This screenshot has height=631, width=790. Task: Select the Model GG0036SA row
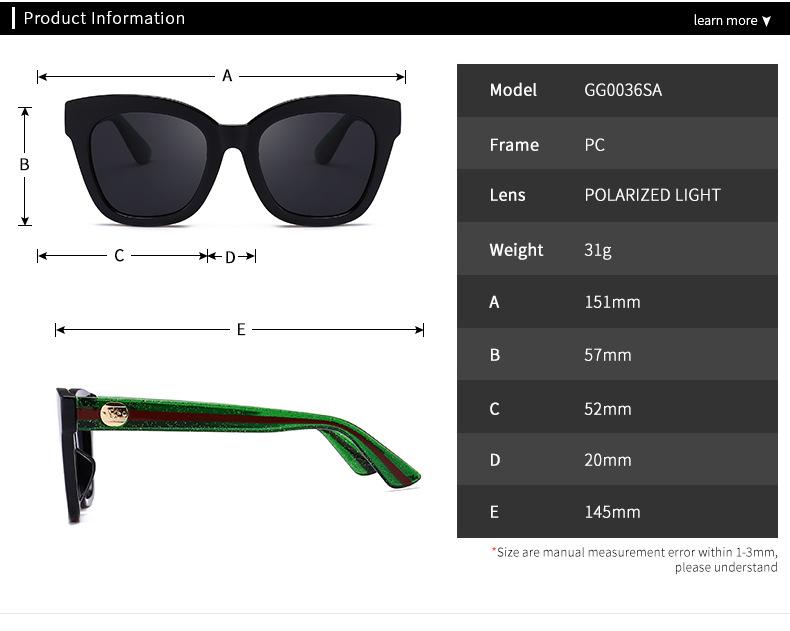click(x=617, y=90)
